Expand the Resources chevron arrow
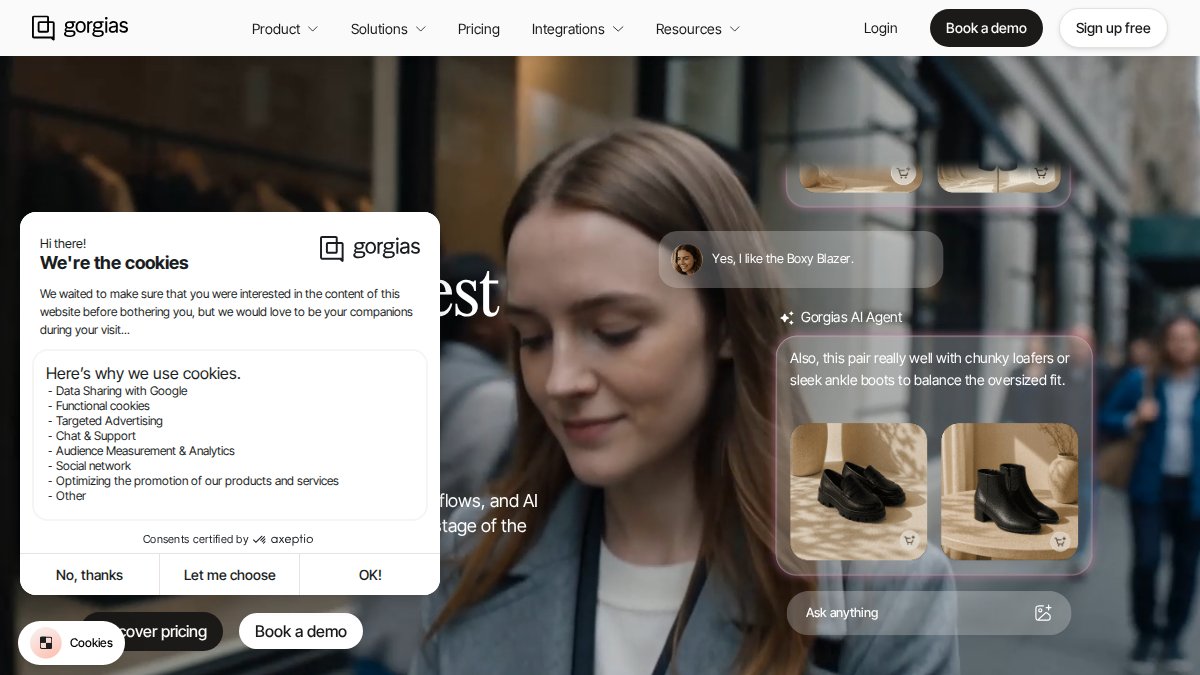Image resolution: width=1200 pixels, height=675 pixels. click(x=735, y=29)
